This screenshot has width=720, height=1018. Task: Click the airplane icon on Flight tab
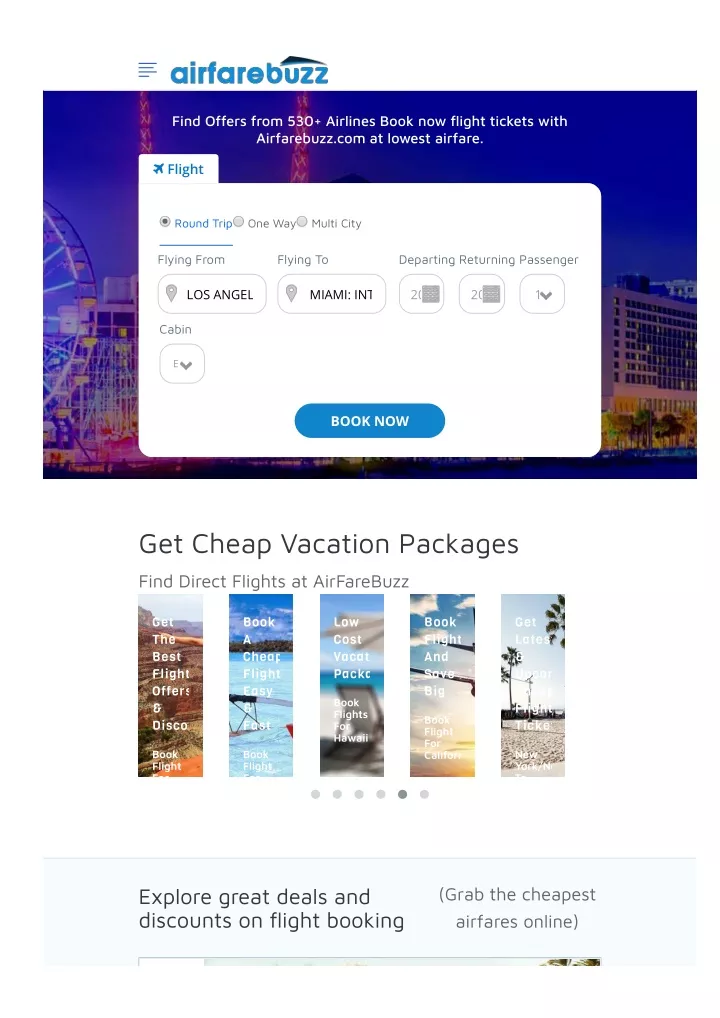pyautogui.click(x=158, y=169)
